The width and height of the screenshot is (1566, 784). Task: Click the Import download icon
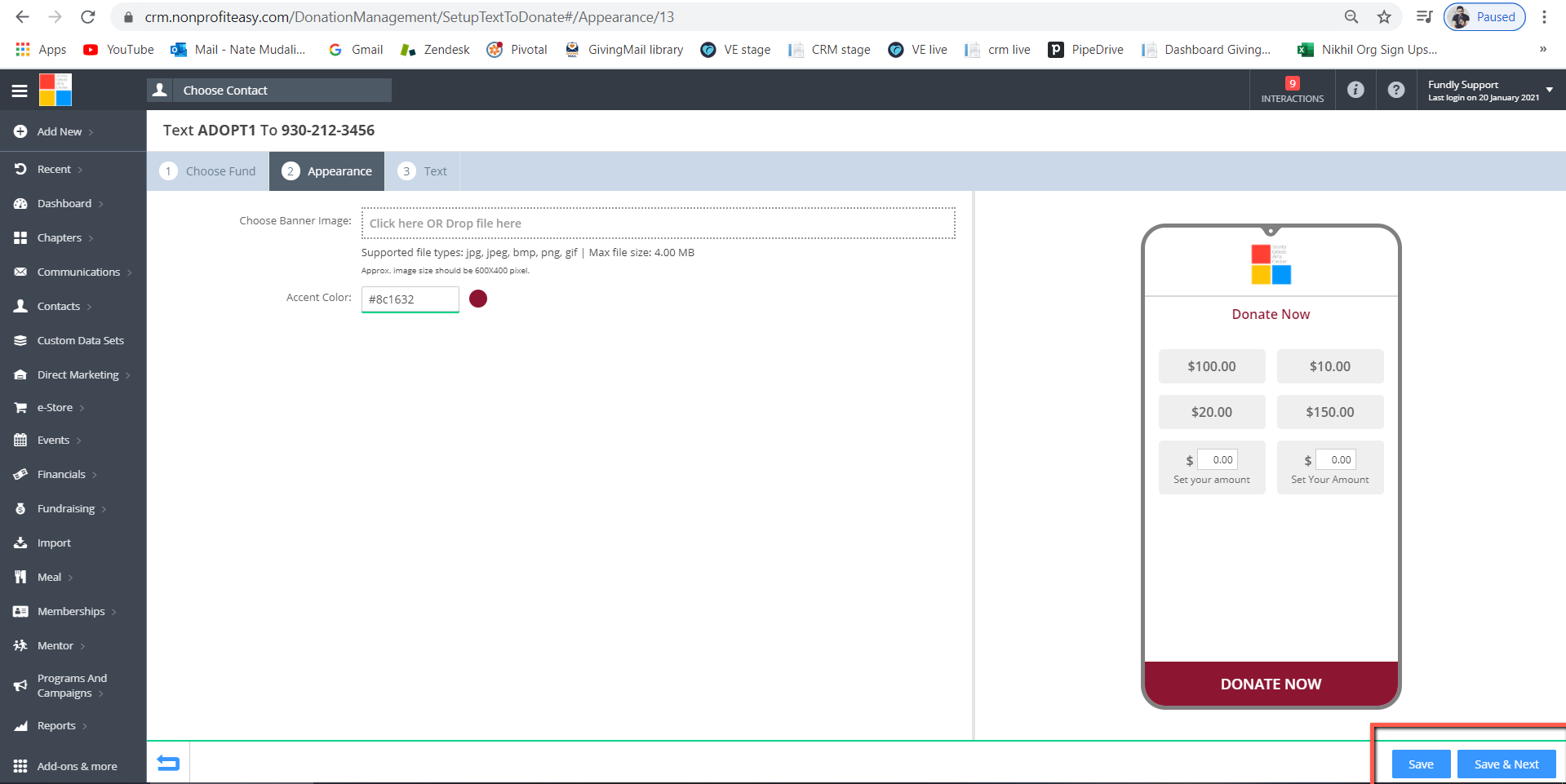(20, 543)
